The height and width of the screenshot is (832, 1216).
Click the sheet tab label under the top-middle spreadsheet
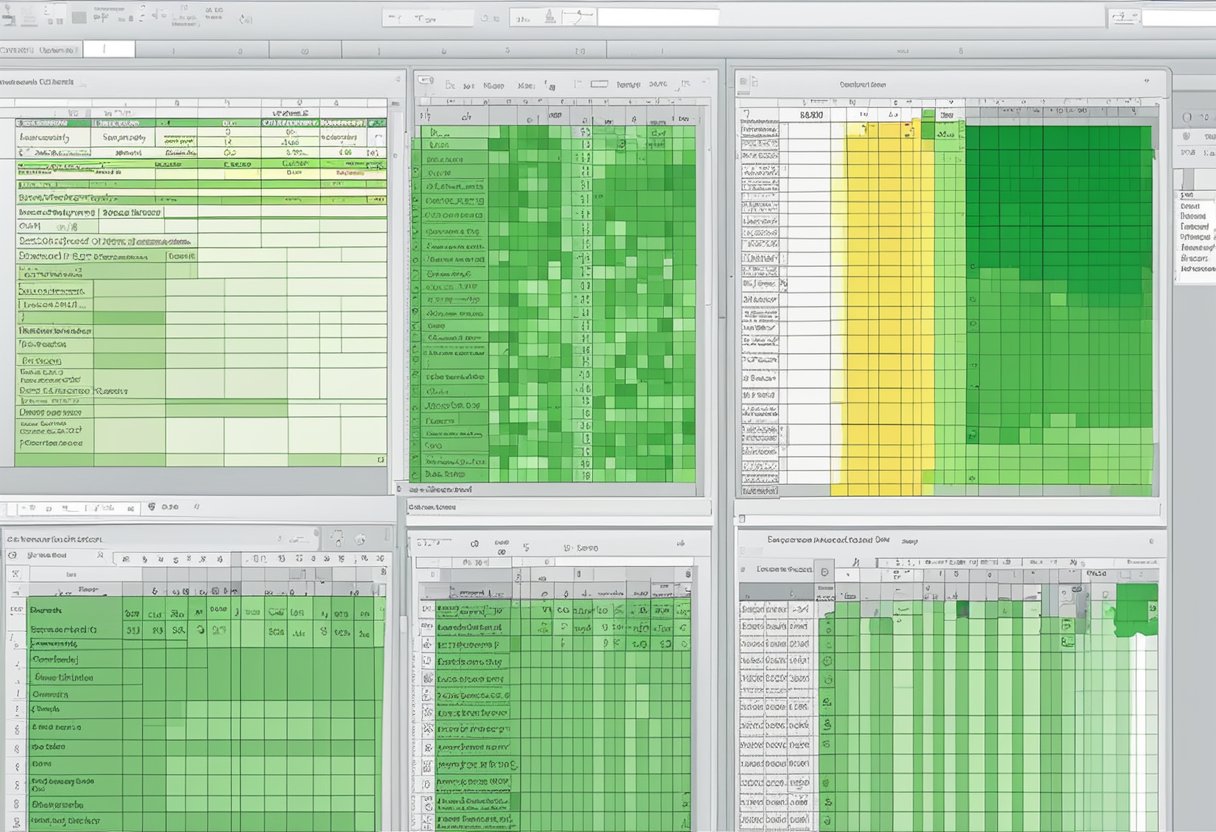(x=432, y=507)
